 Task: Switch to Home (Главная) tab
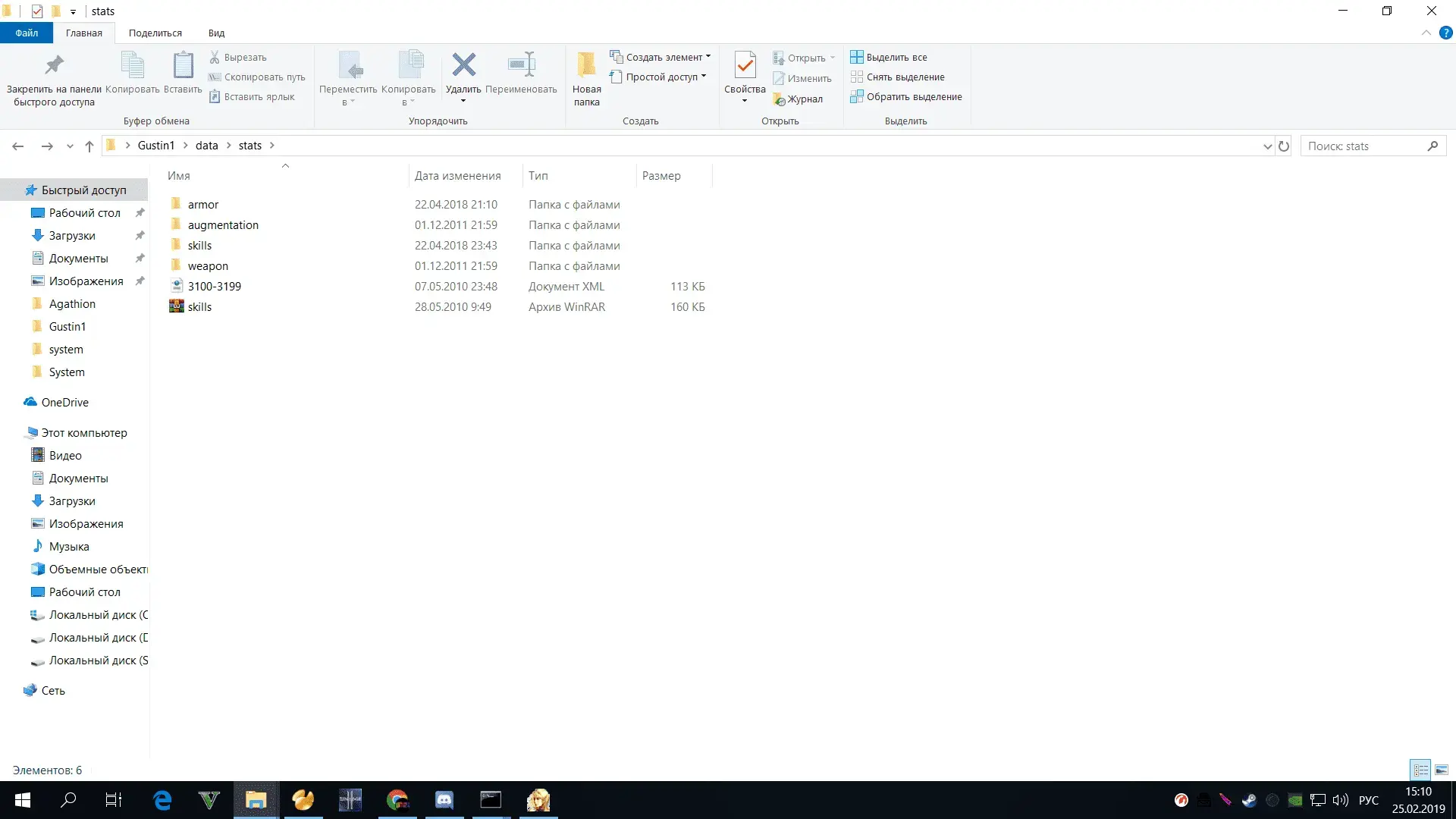point(83,33)
